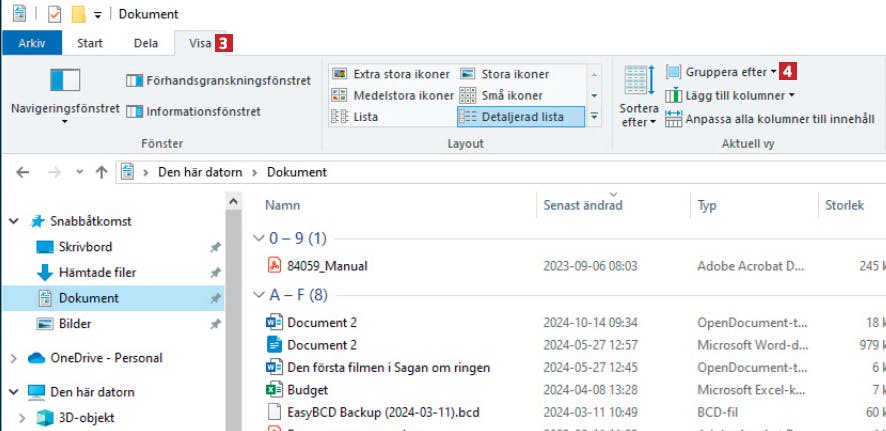This screenshot has height=431, width=886.
Task: Click Anpassa alla kolumner till innehåll
Action: coord(769,118)
